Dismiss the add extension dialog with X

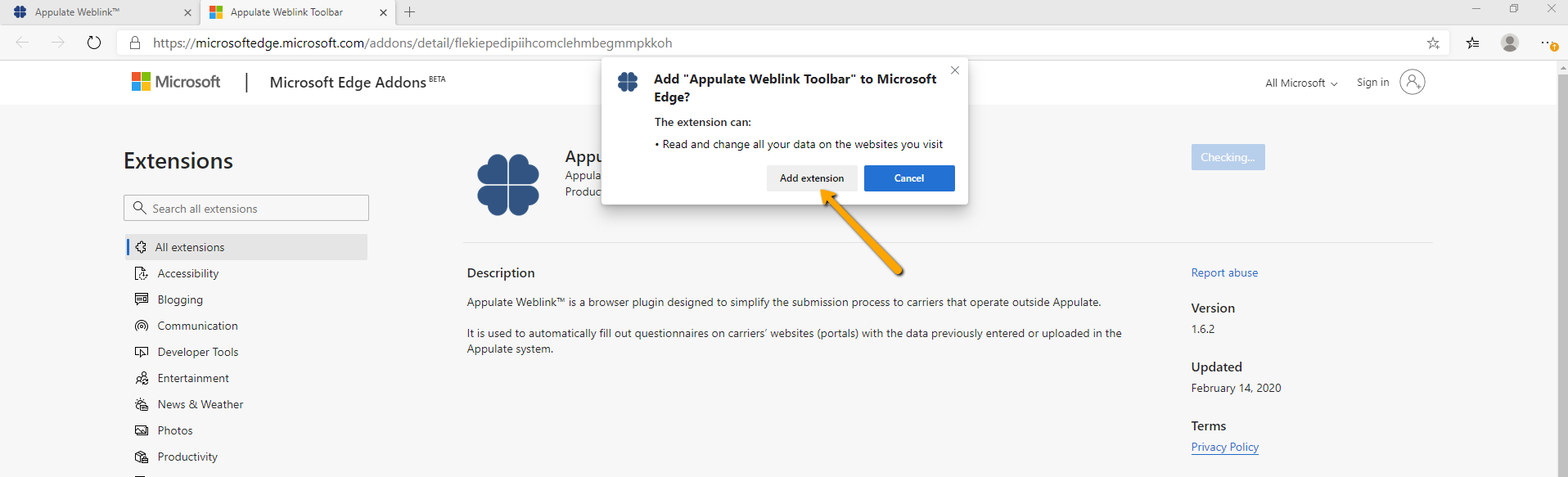point(955,70)
